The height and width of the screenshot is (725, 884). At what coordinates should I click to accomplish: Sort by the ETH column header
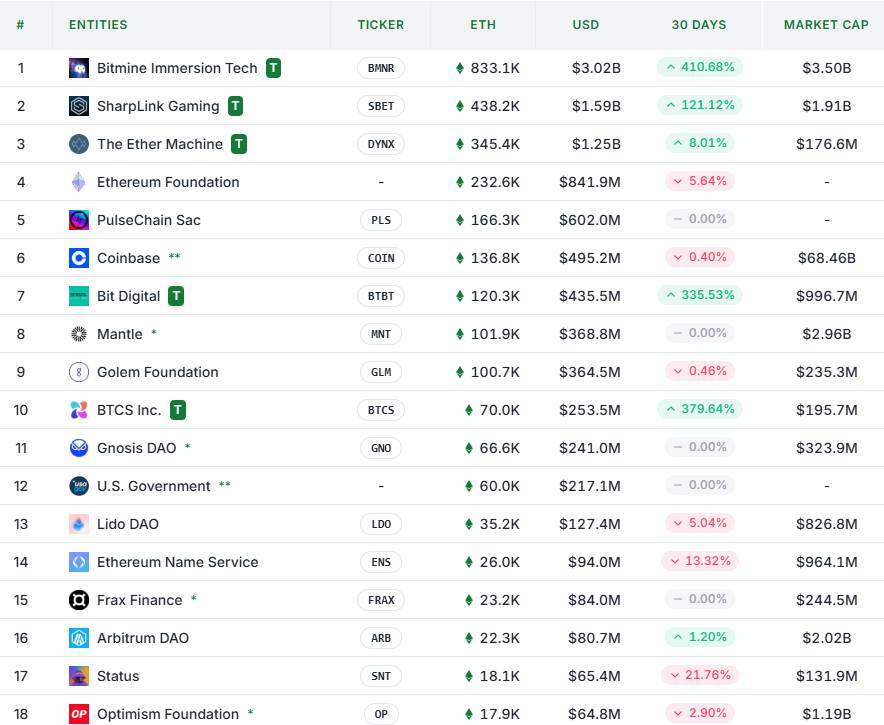(483, 25)
